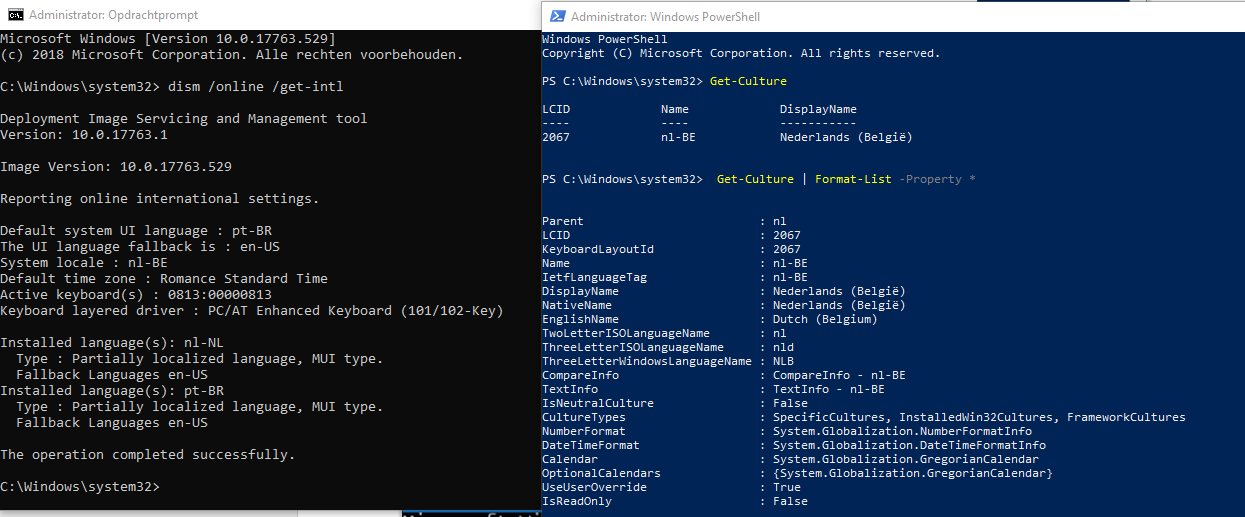Click the 'Active keyboard(s)' output line
The width and height of the screenshot is (1245, 517).
click(136, 295)
